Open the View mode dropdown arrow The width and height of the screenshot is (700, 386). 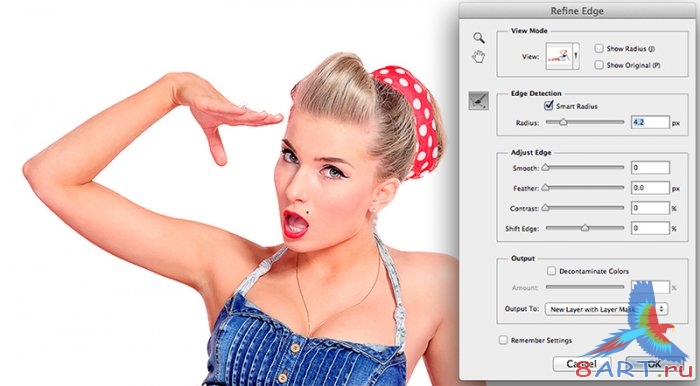576,56
